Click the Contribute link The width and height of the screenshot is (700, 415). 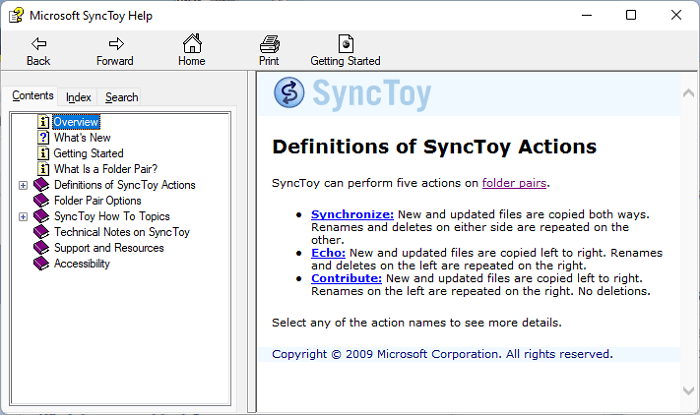pos(346,278)
